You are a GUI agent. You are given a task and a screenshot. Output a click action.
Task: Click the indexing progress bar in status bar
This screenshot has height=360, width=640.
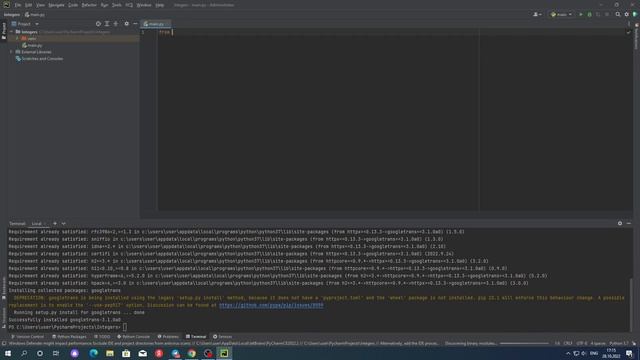524,344
